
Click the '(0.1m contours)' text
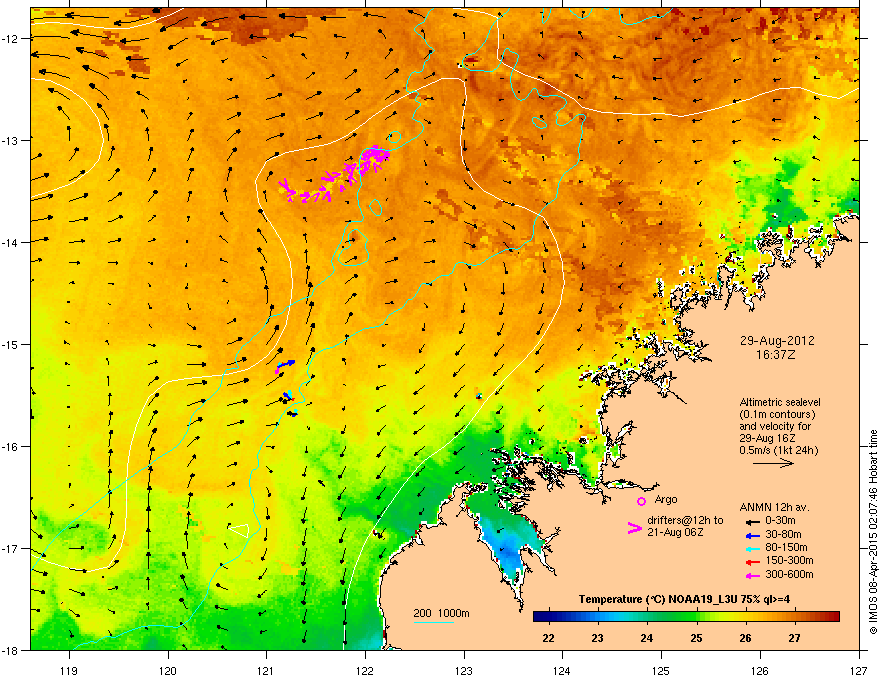[x=777, y=414]
